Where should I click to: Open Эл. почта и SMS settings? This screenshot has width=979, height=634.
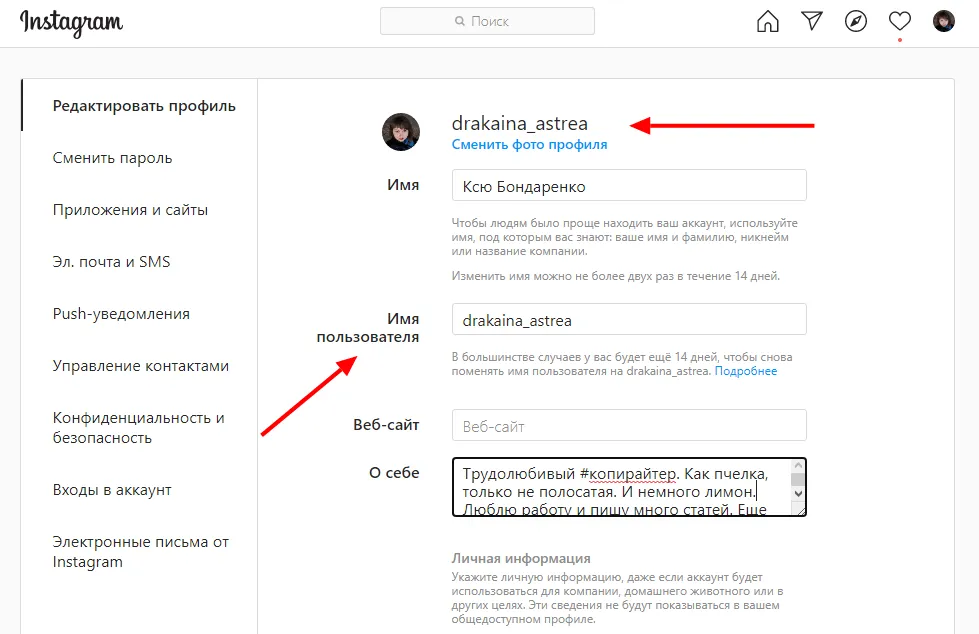tap(111, 262)
